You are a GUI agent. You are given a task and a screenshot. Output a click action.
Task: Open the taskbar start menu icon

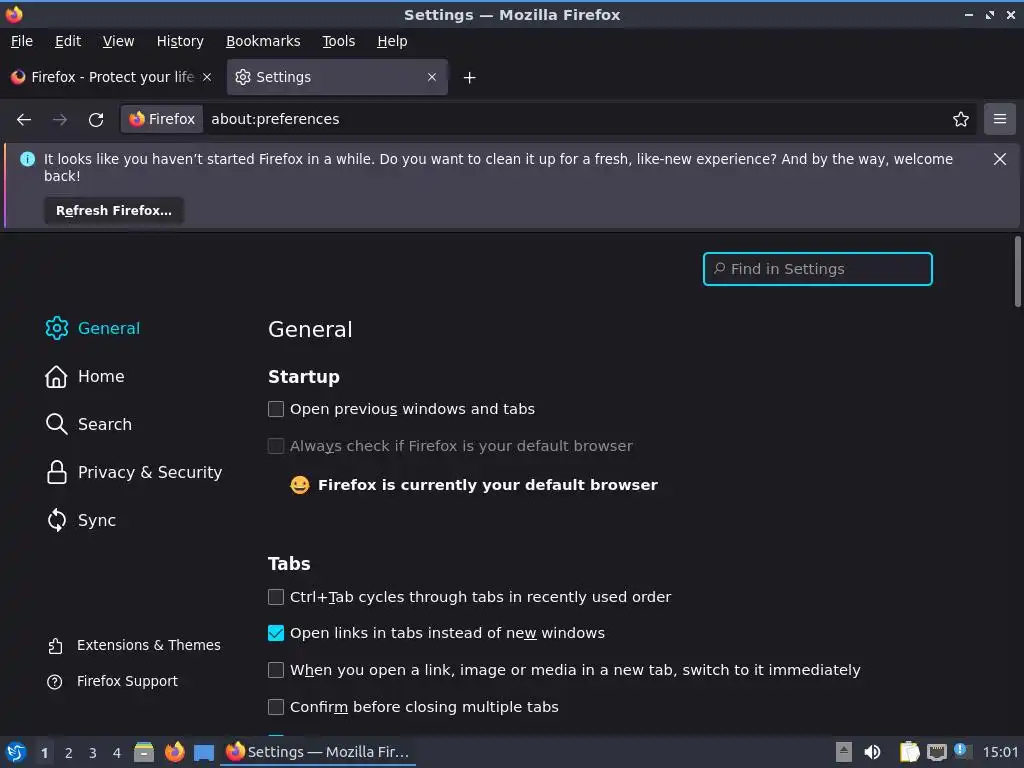(16, 752)
